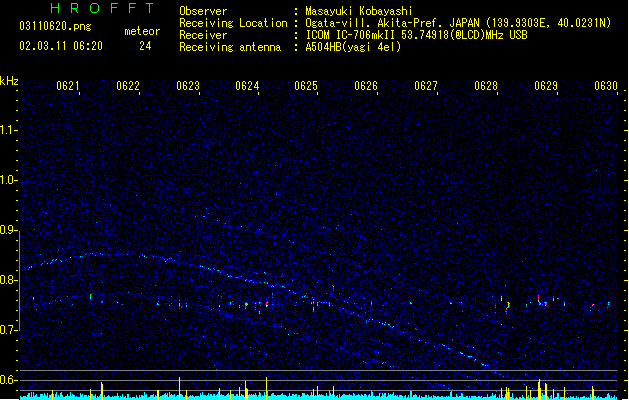The height and width of the screenshot is (400, 629).
Task: Select the filename 03110620.png
Action: (x=55, y=26)
